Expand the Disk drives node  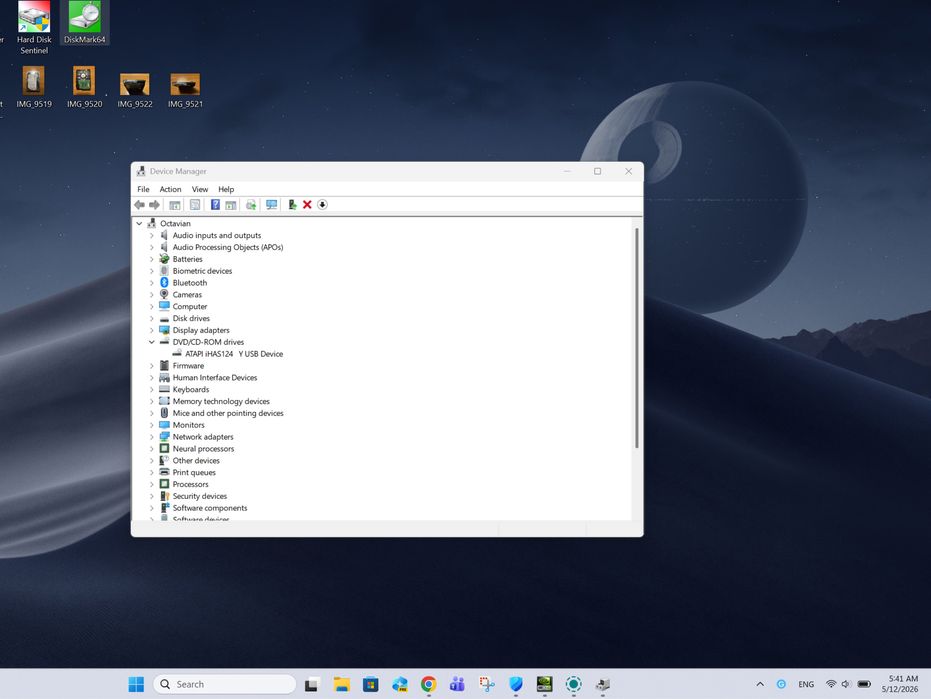(151, 318)
